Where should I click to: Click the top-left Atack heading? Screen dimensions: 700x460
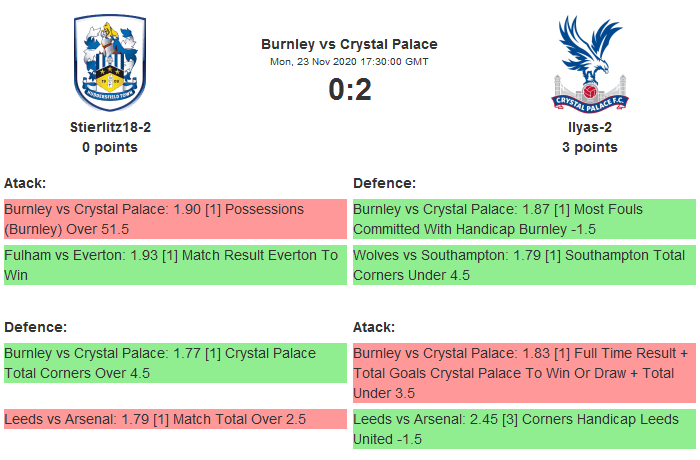pyautogui.click(x=25, y=183)
